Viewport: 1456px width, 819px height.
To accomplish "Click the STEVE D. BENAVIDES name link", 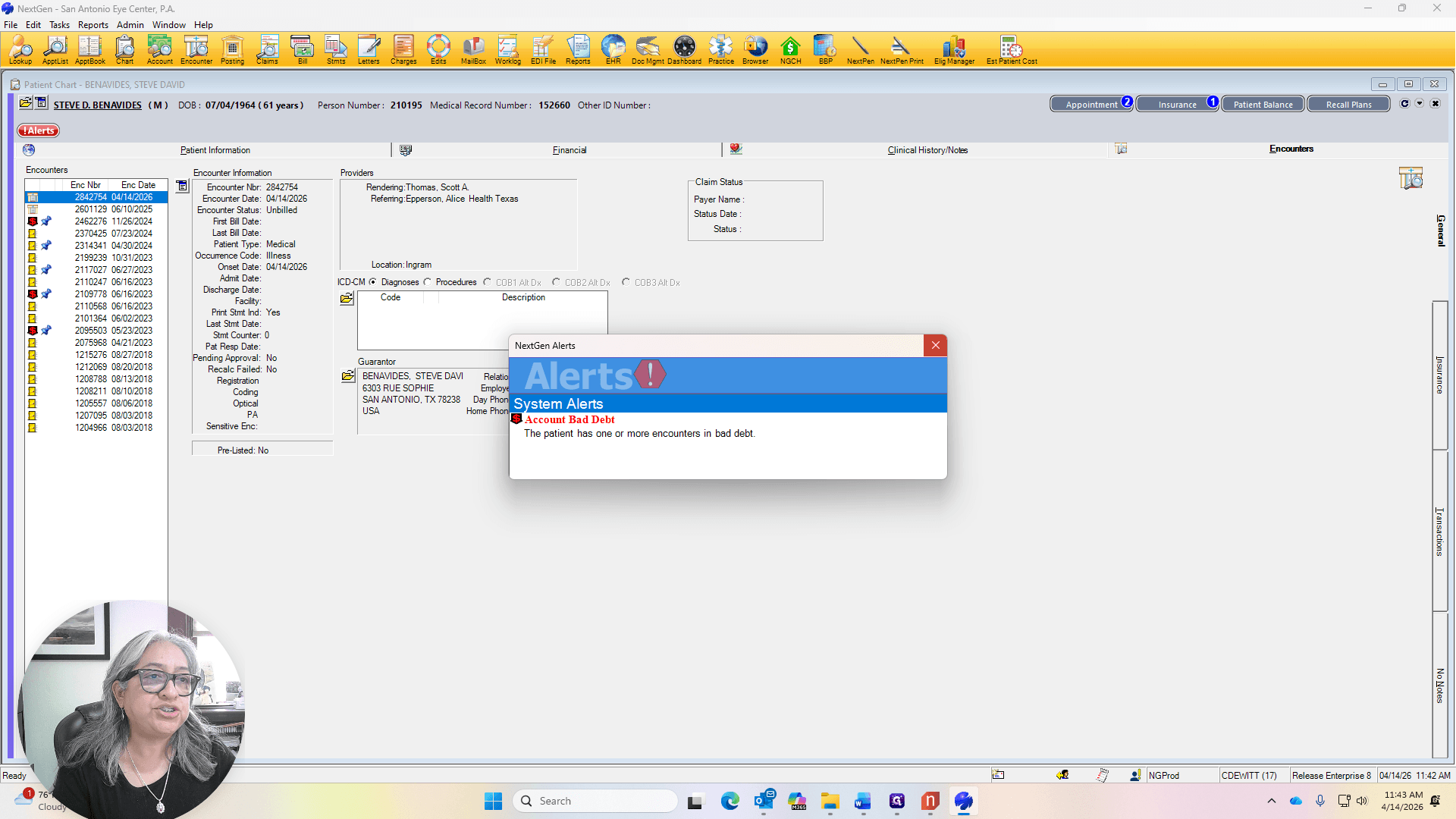I will (x=97, y=105).
